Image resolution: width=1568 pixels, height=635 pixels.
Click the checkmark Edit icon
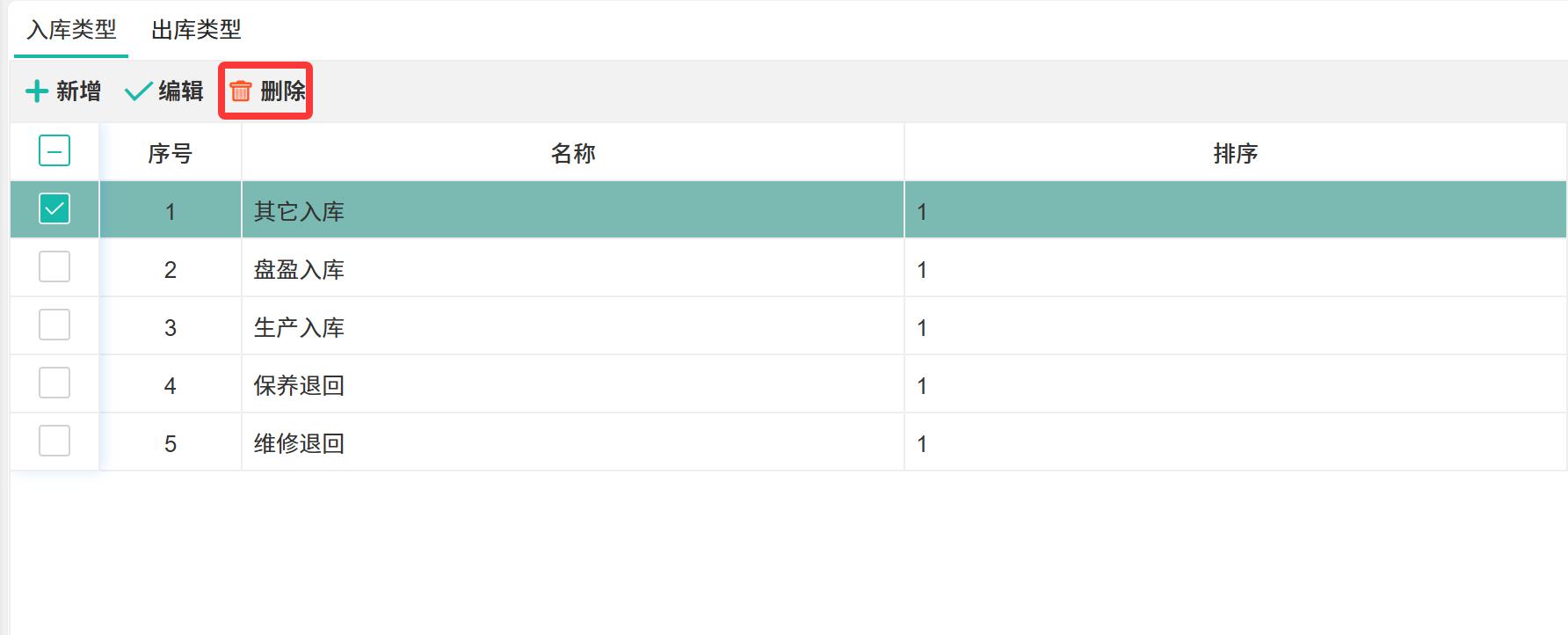(138, 91)
